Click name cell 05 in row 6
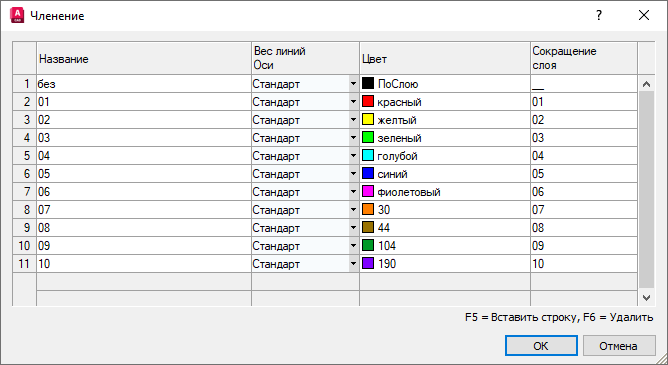This screenshot has width=668, height=365. [144, 174]
